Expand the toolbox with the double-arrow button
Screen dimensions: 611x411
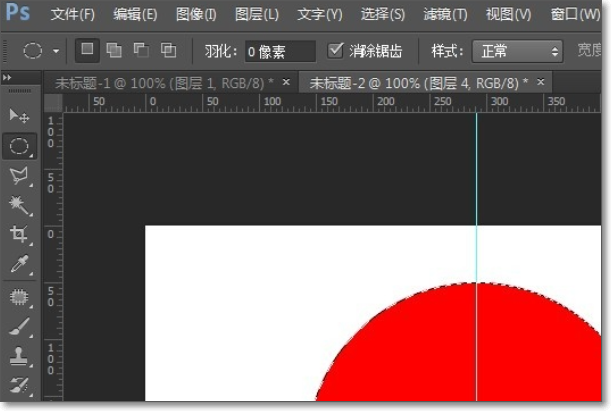tap(7, 78)
